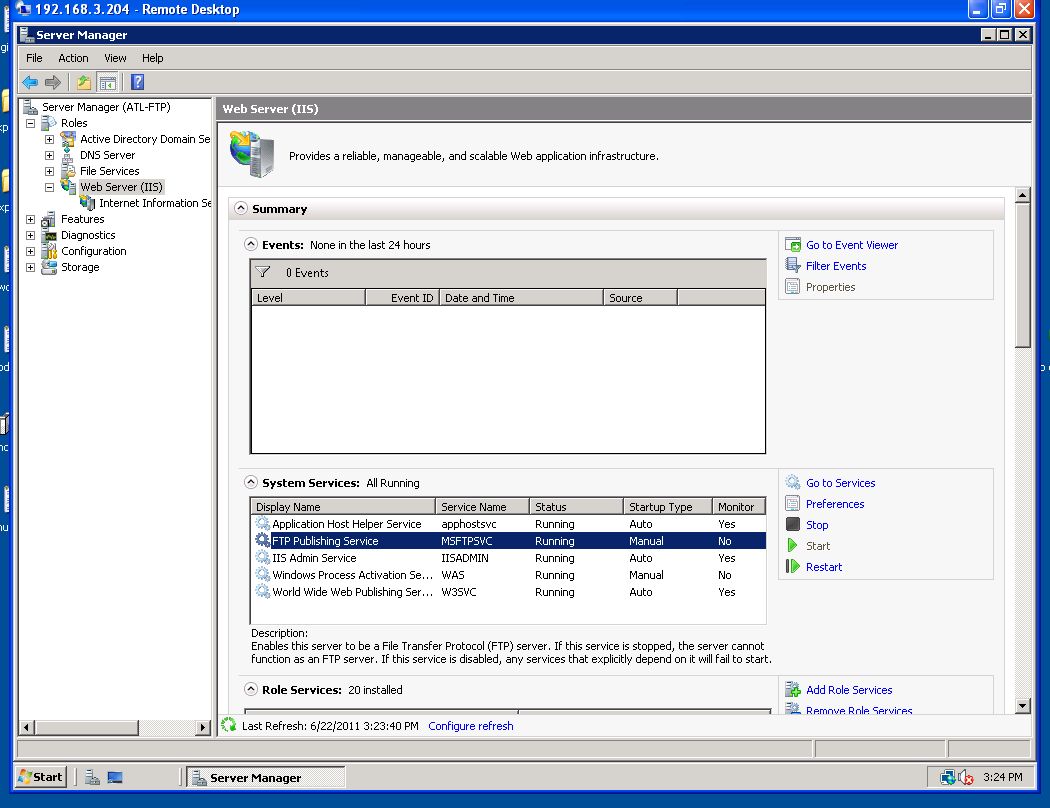The image size is (1050, 808).
Task: Collapse the System Services section
Action: point(251,483)
